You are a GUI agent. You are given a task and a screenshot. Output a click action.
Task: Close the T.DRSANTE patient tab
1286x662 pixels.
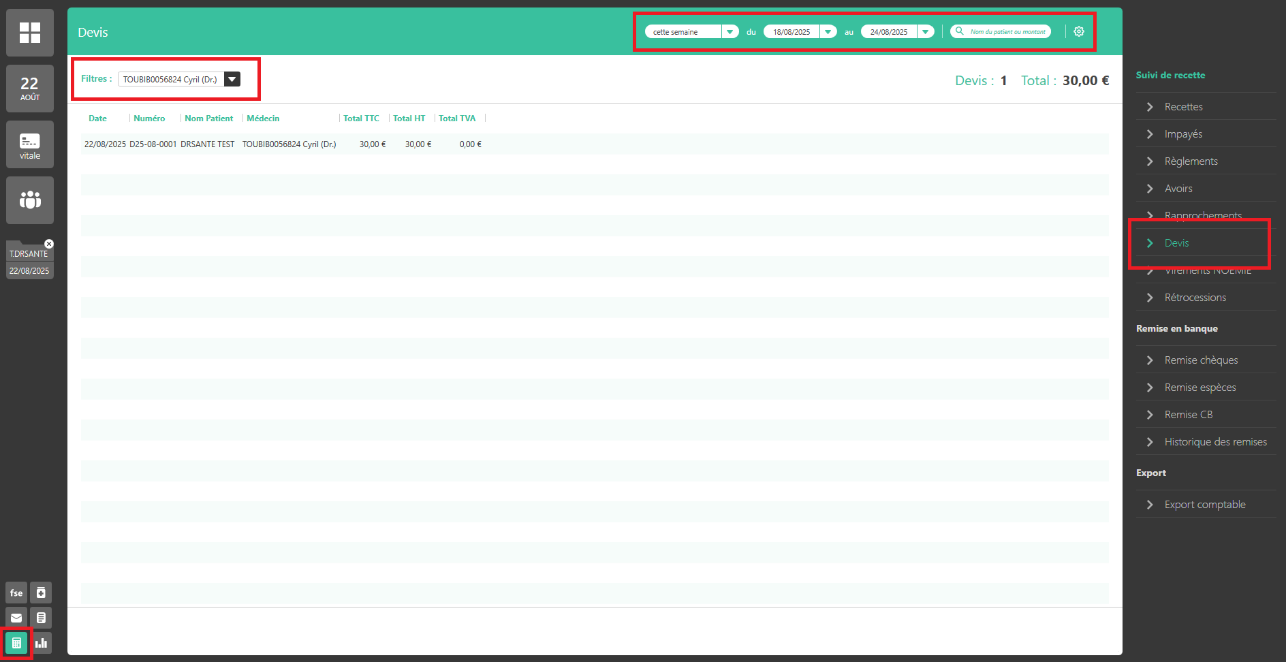49,244
